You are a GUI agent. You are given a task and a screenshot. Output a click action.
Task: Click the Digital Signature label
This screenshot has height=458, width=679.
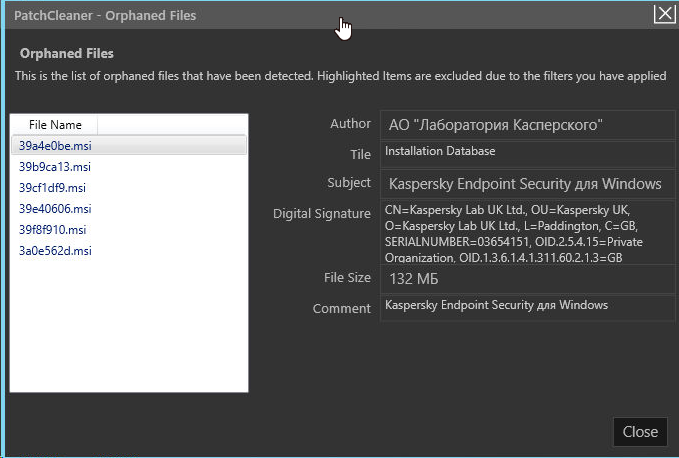[x=322, y=214]
